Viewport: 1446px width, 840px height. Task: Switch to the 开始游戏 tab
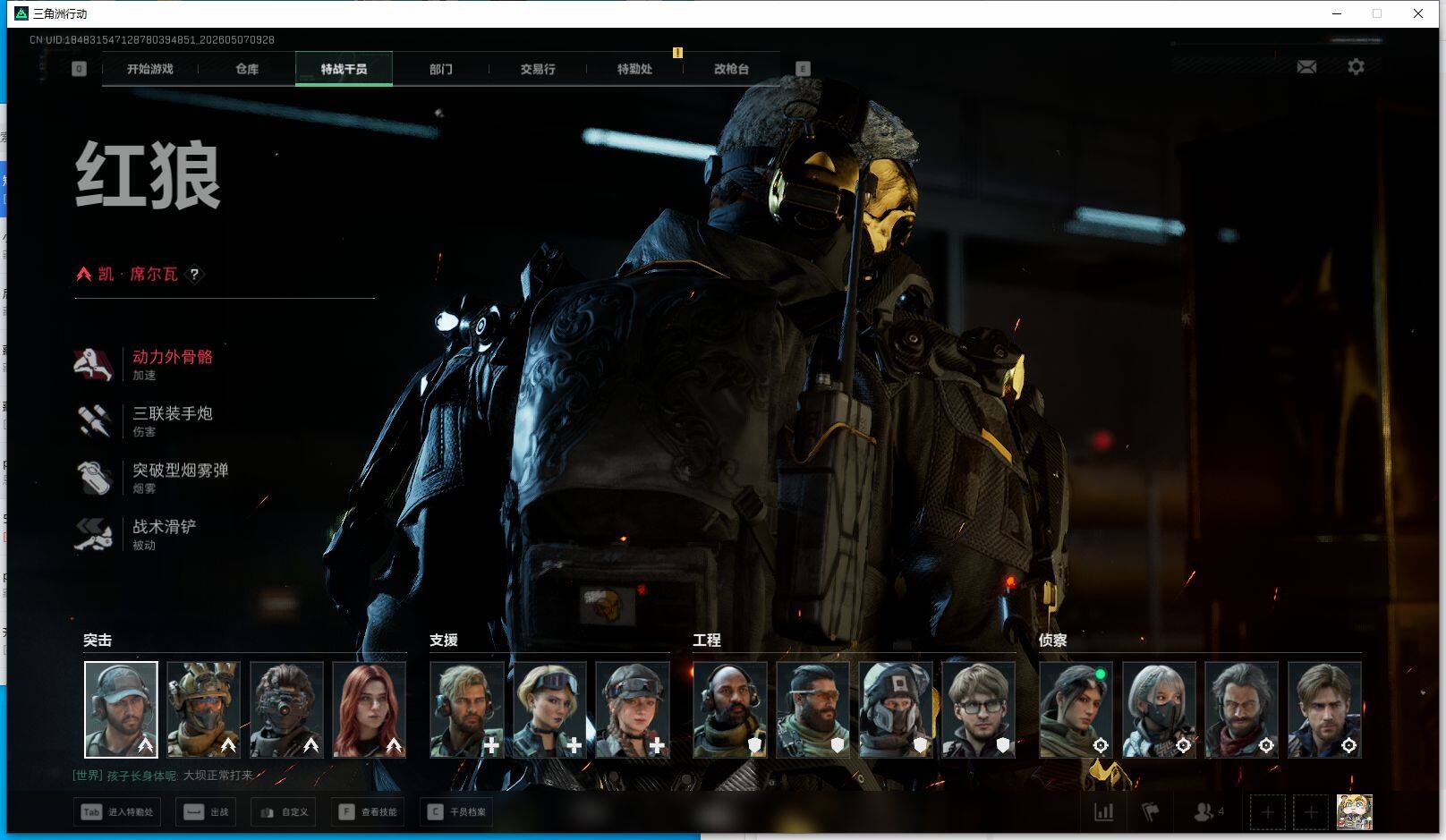[x=150, y=69]
